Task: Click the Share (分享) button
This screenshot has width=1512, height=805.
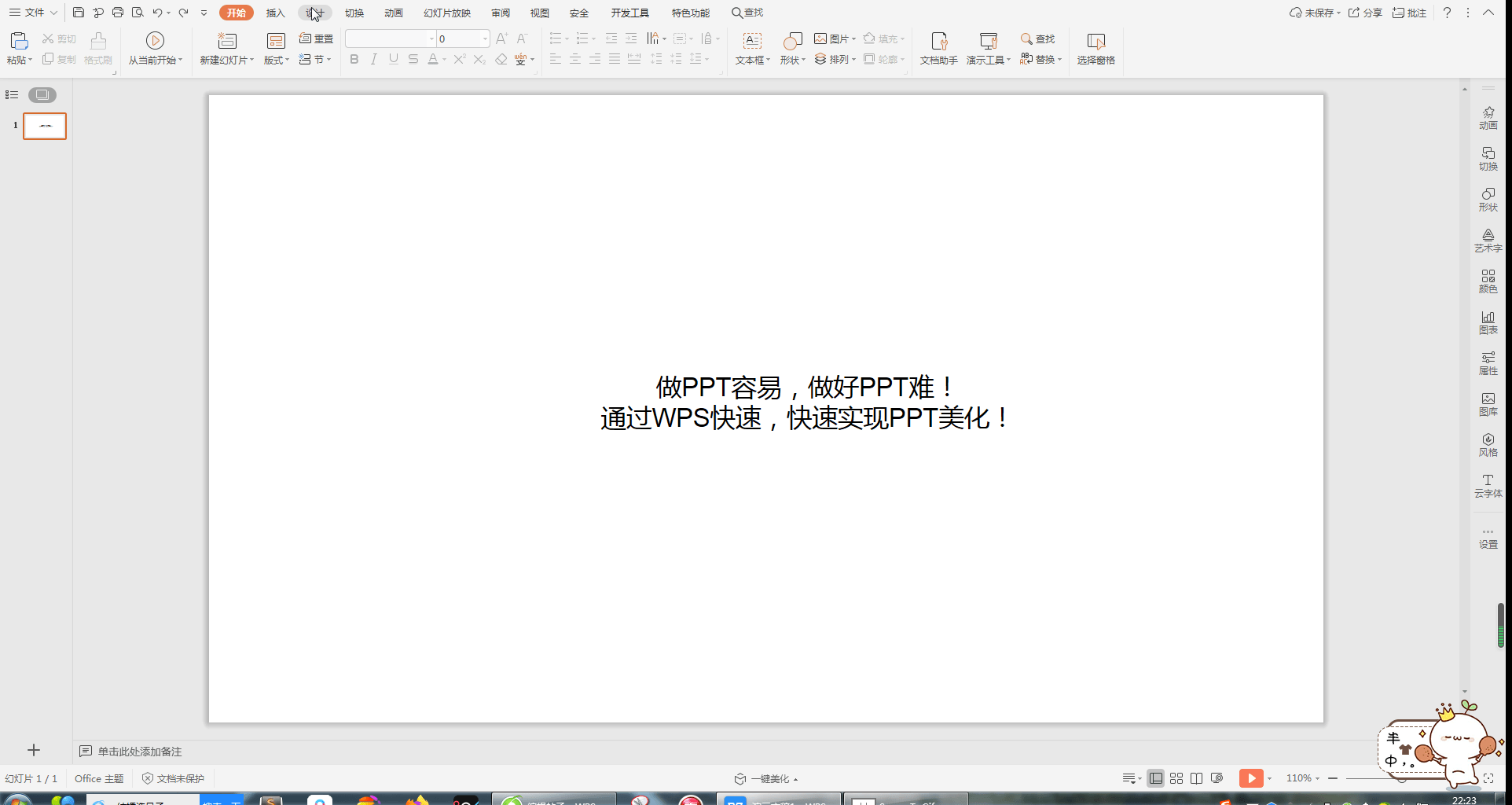Action: coord(1365,13)
